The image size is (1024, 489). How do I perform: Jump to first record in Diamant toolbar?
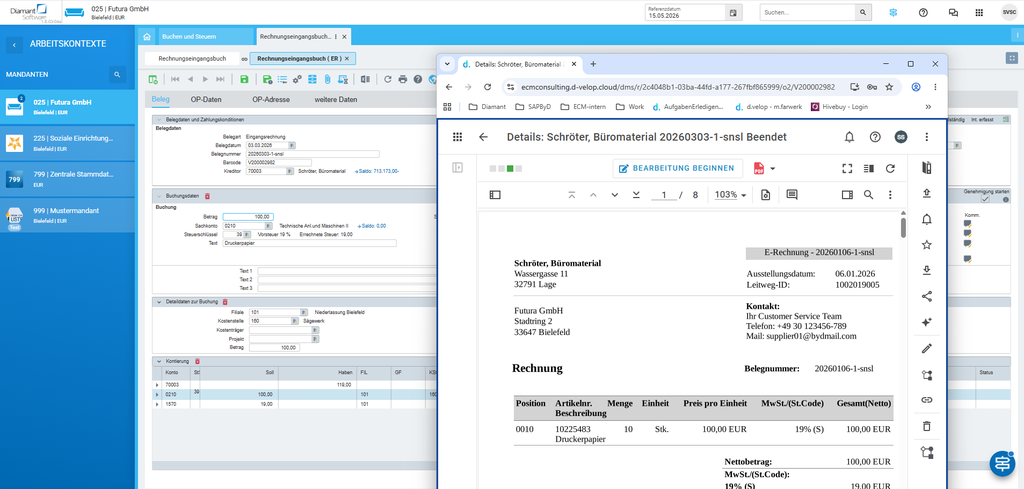(175, 79)
